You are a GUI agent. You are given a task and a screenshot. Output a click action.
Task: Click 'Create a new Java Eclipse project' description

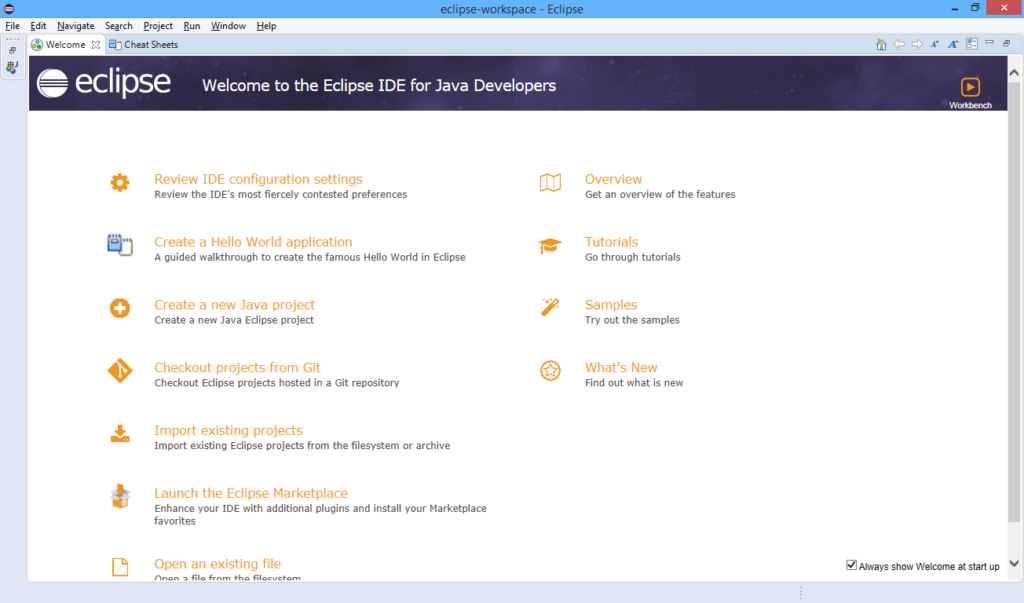(x=234, y=319)
